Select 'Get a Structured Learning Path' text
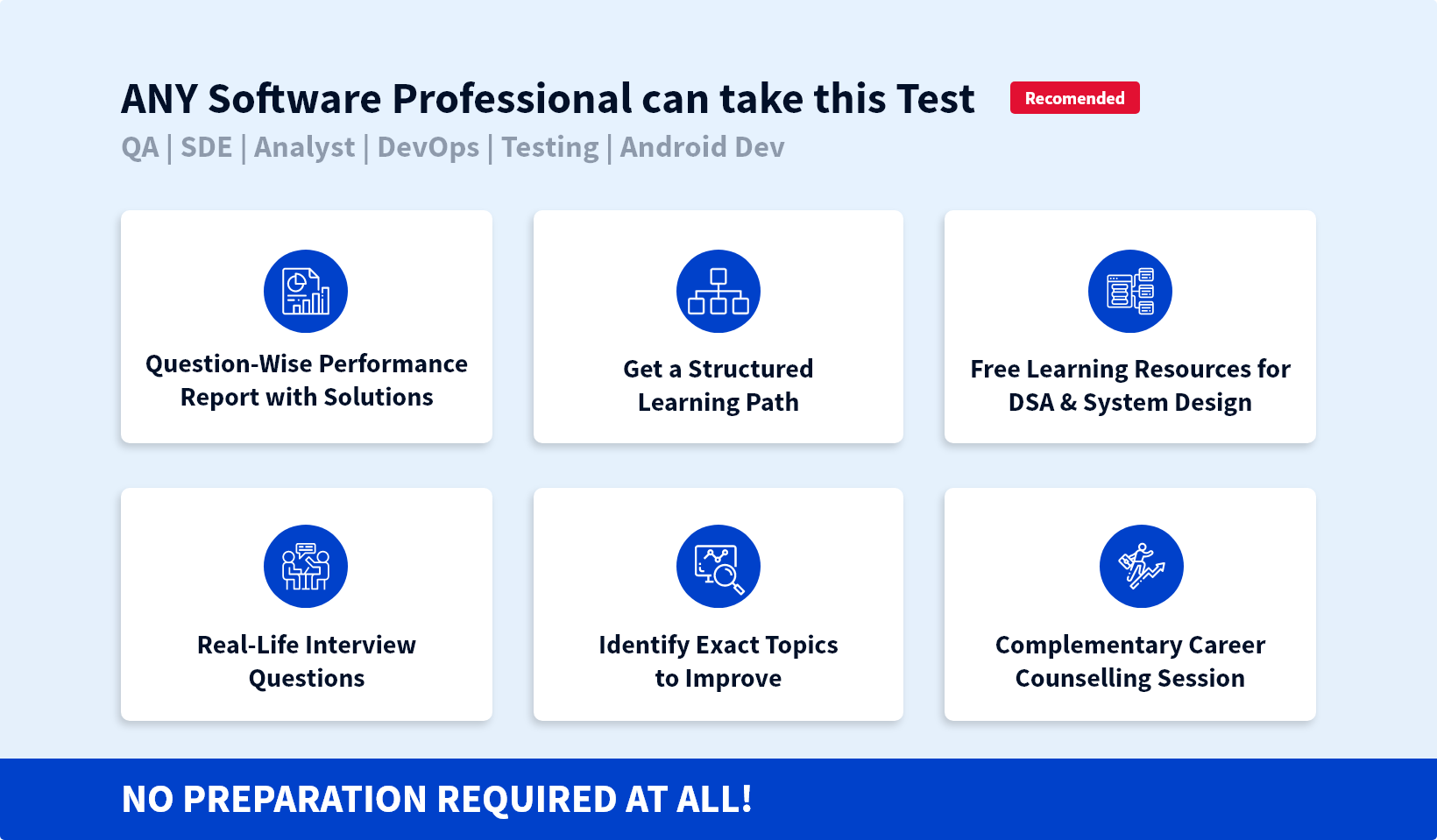 [718, 385]
